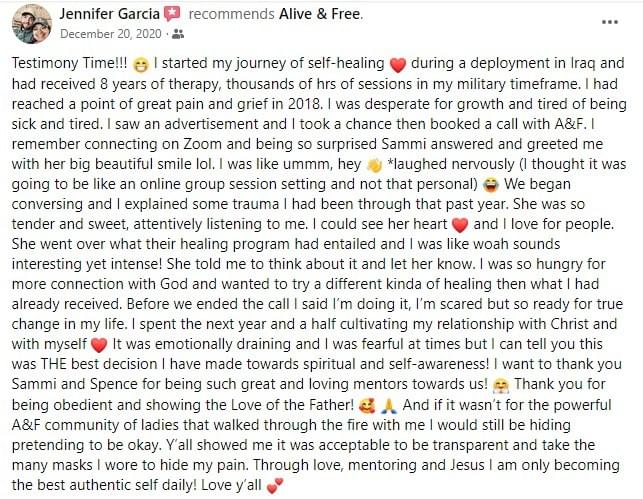
Task: Click the word recommends in the header
Action: click(x=231, y=14)
